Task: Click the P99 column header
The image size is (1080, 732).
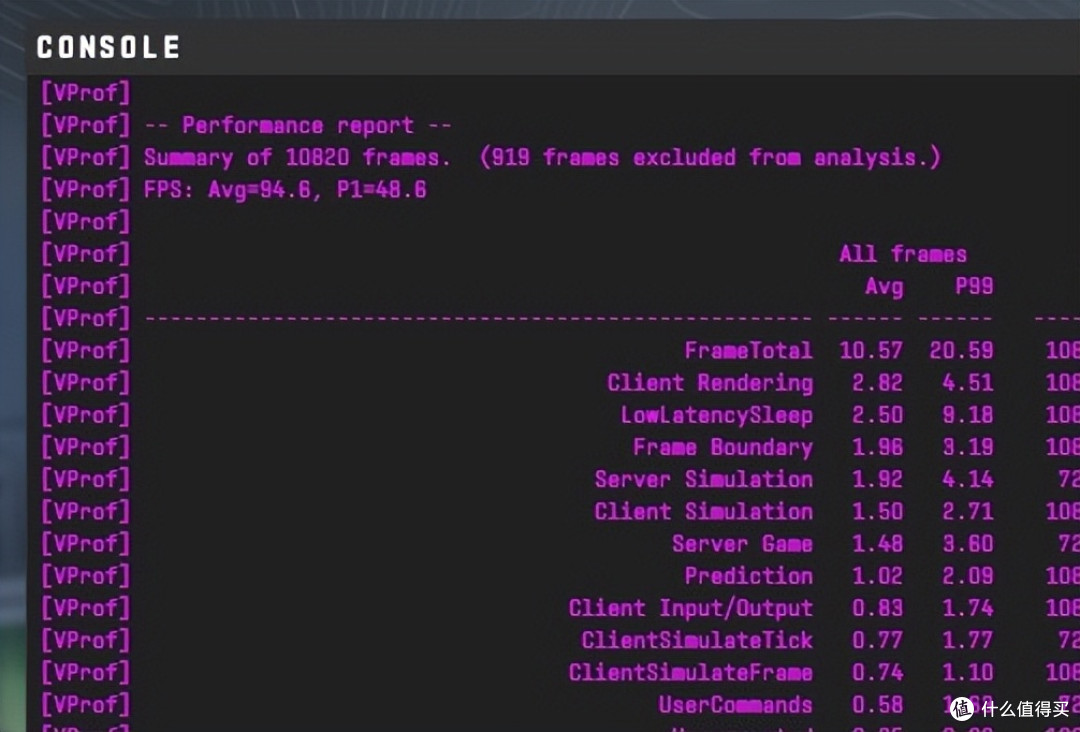Action: click(x=974, y=286)
